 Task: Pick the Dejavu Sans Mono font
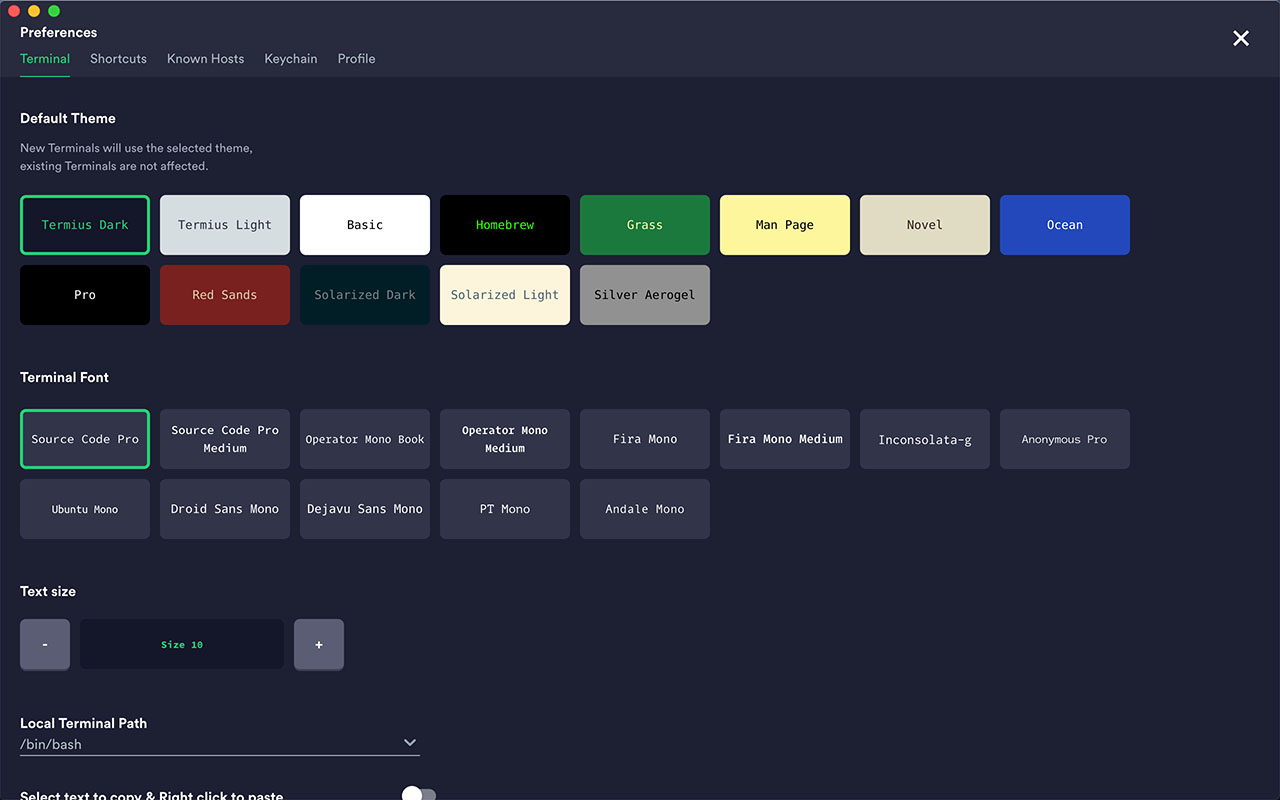(365, 509)
